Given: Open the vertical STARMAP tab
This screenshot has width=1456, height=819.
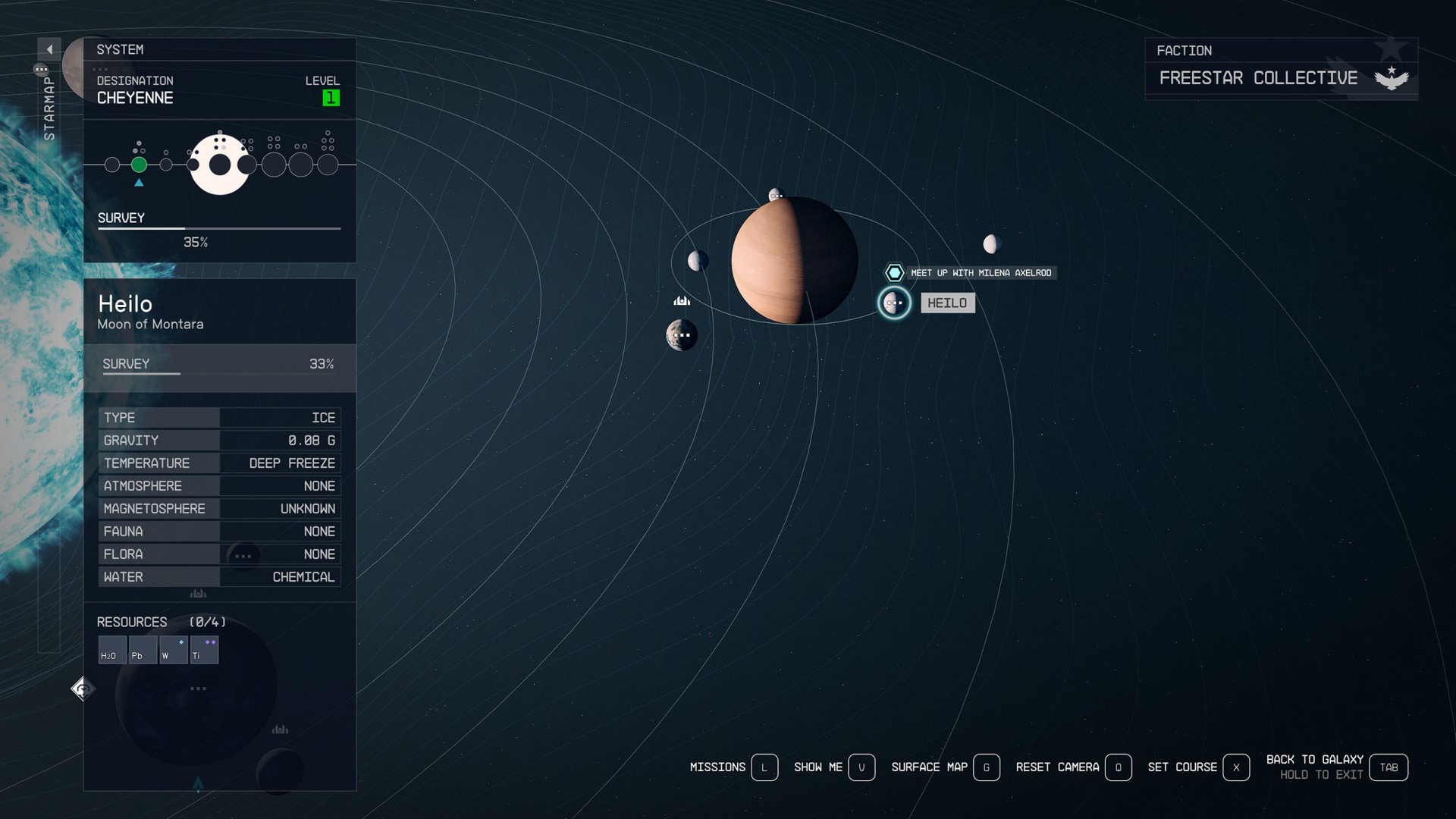Looking at the screenshot, I should 49,108.
